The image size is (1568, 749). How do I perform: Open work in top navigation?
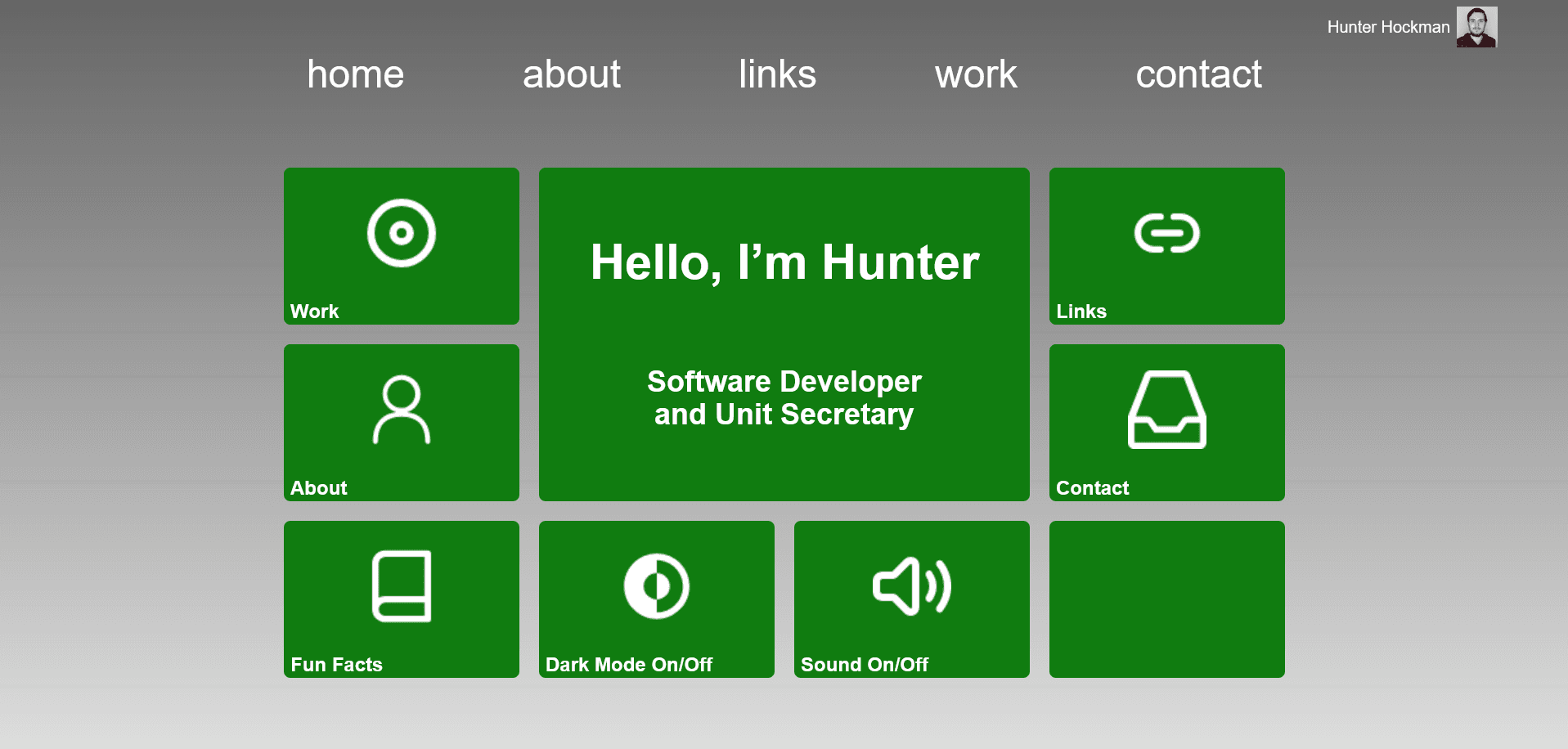coord(976,74)
